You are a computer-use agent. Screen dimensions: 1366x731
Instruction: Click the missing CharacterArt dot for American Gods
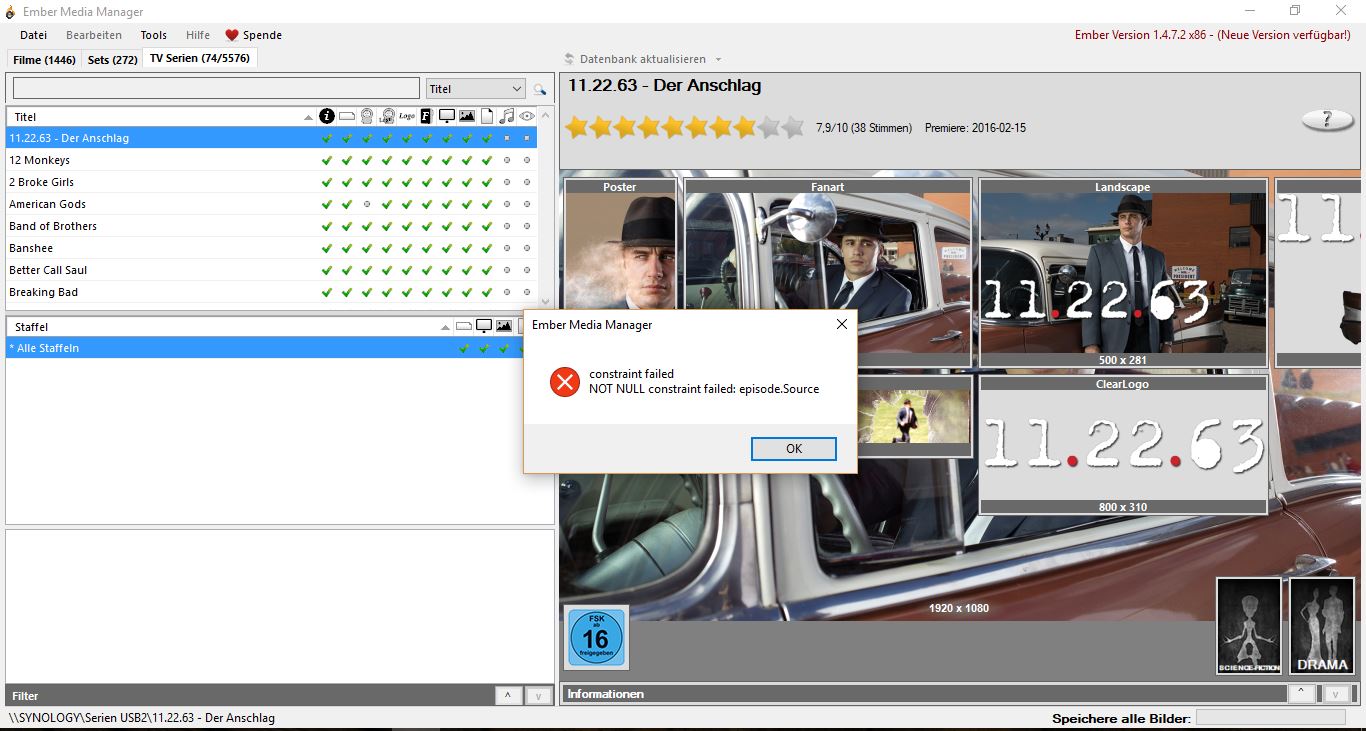(x=367, y=204)
